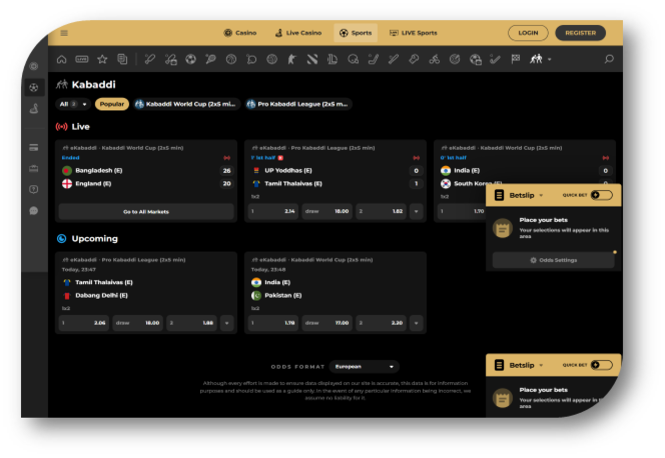Select the Dota 2 logo icon
This screenshot has height=458, width=665.
312,59
